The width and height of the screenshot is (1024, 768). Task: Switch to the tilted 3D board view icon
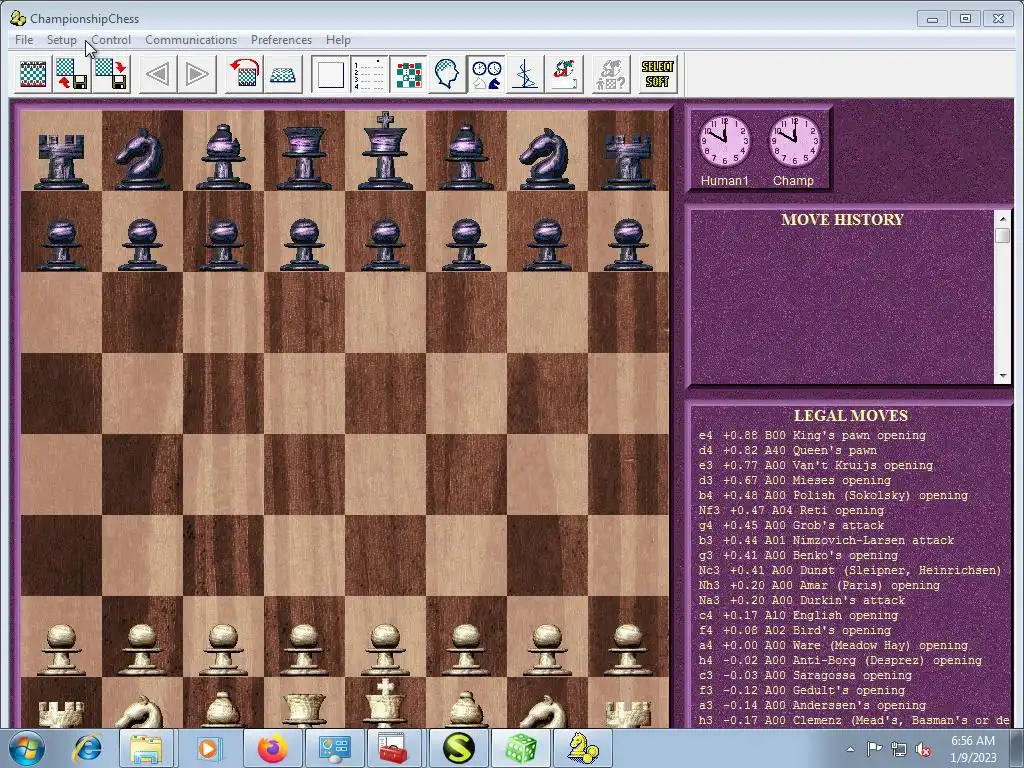click(283, 74)
